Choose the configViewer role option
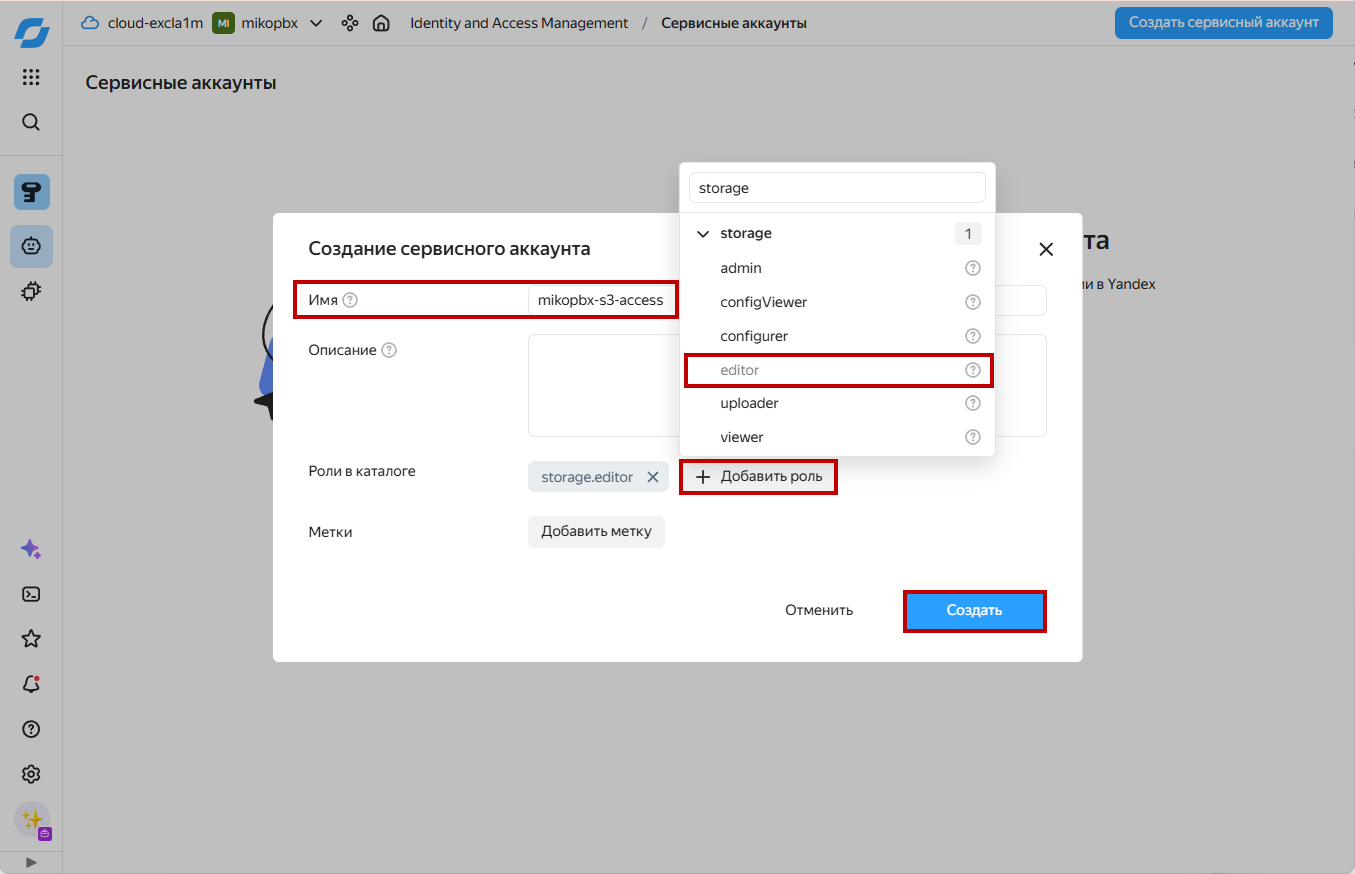The image size is (1355, 874). click(763, 302)
